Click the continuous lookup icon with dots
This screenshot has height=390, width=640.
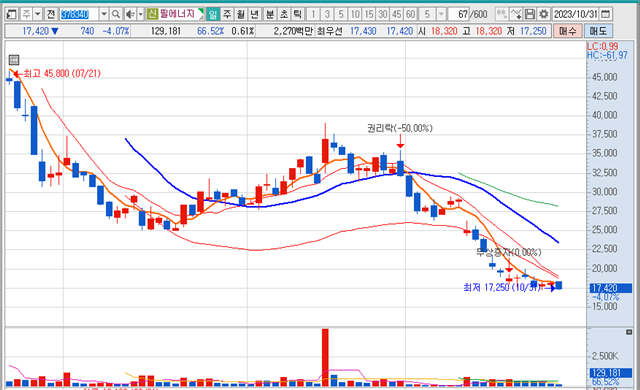(502, 15)
